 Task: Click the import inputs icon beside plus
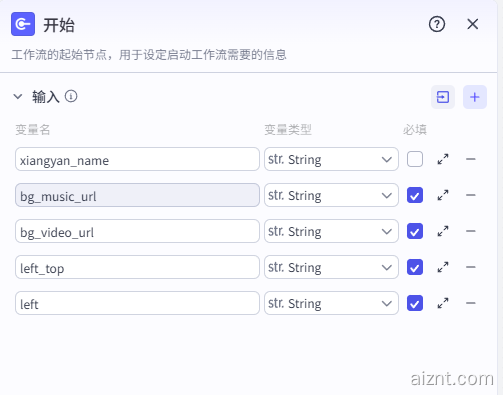443,97
